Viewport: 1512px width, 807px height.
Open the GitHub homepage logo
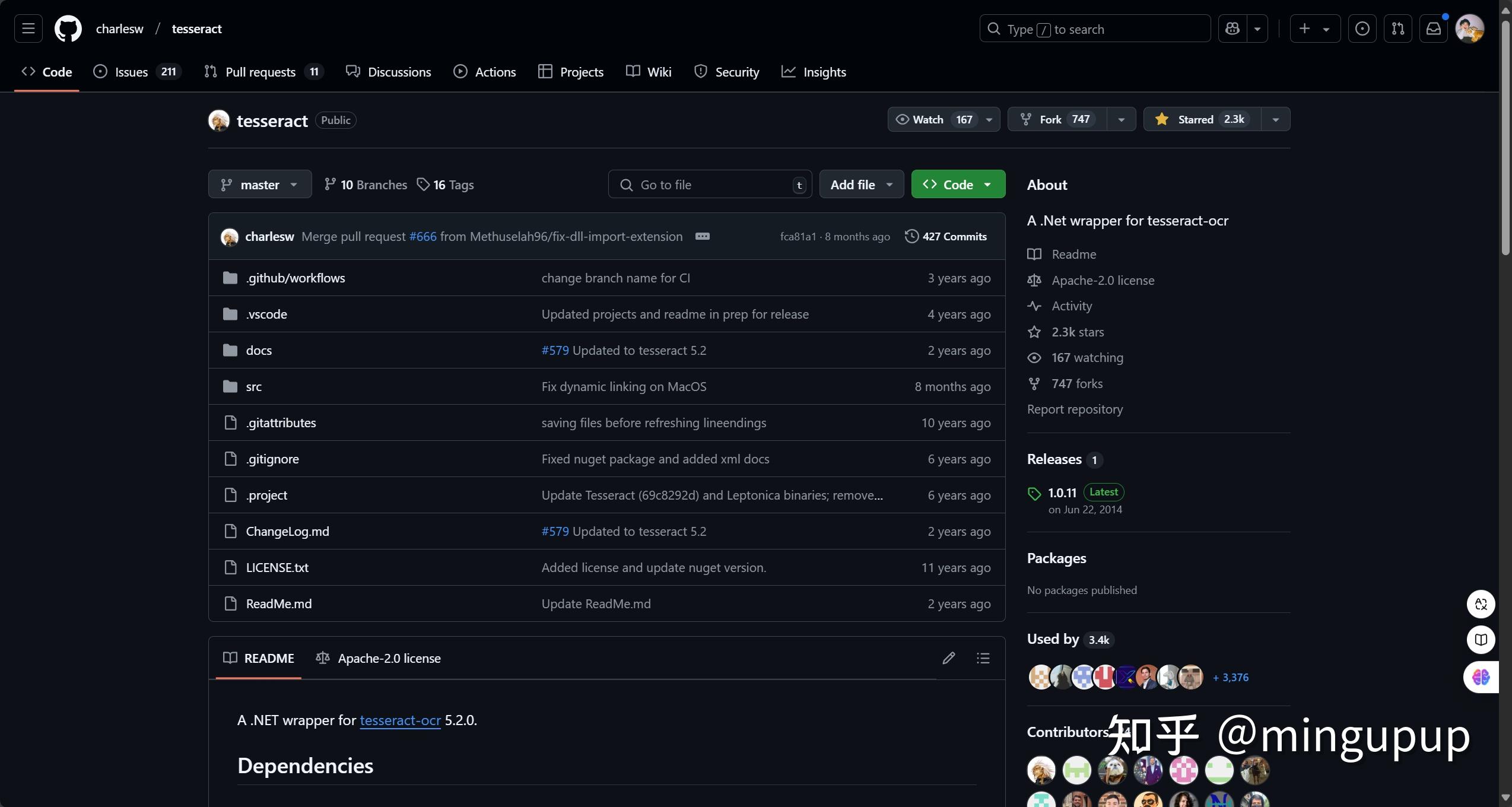coord(68,28)
